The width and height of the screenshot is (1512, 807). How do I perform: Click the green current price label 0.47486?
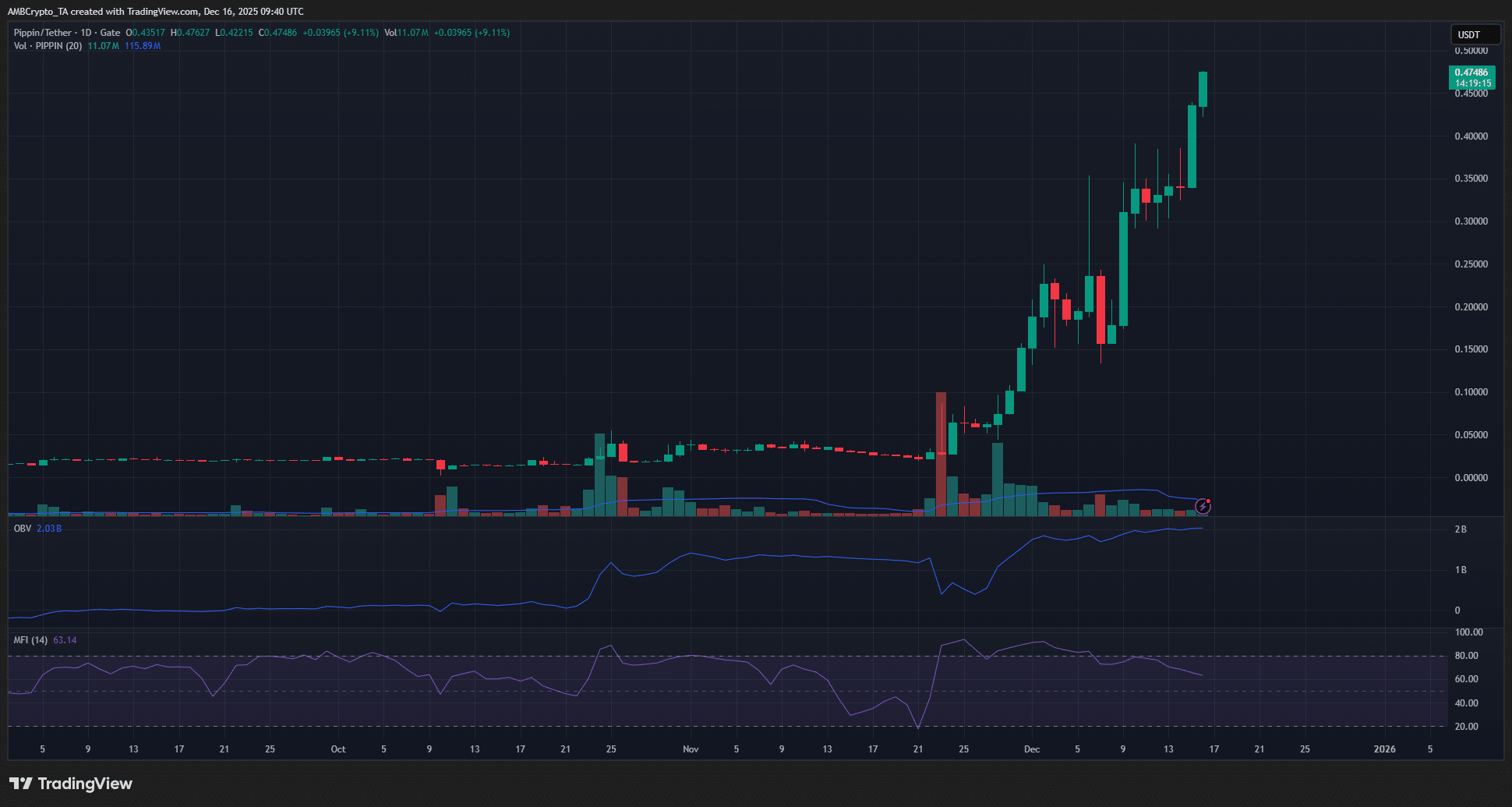point(1471,77)
